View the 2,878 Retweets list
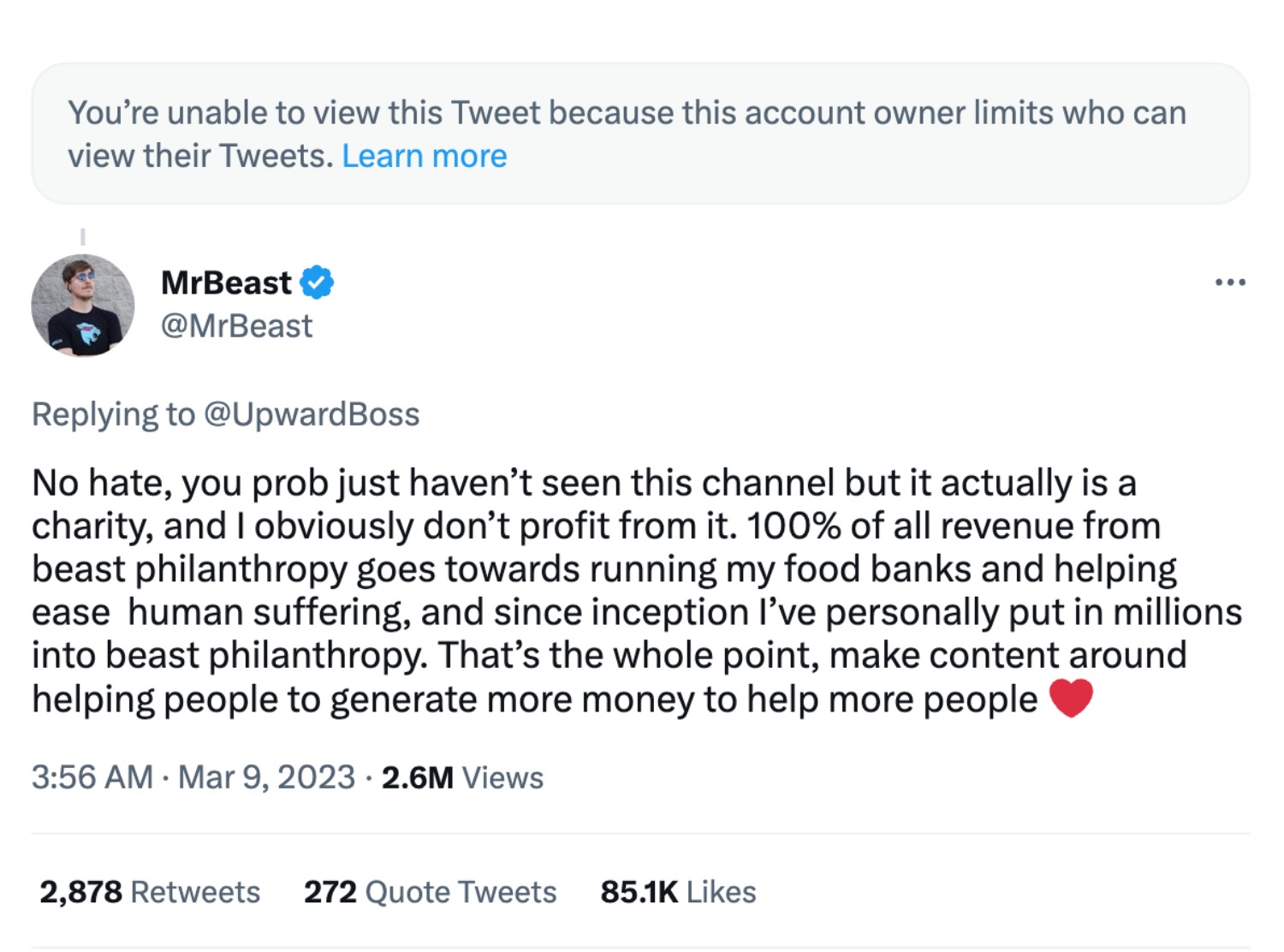Image resolution: width=1284 pixels, height=952 pixels. coord(148,891)
